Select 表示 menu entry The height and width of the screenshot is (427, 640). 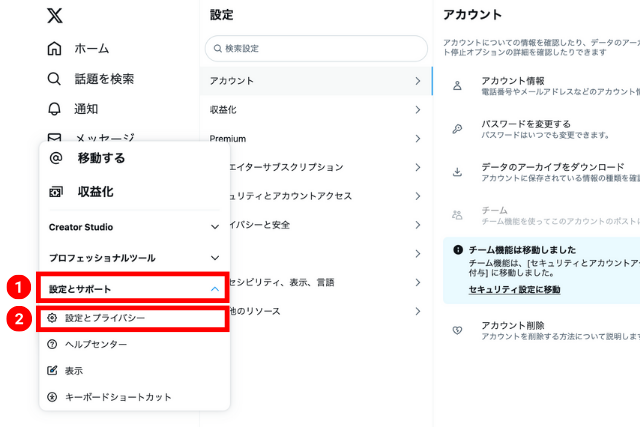[134, 370]
